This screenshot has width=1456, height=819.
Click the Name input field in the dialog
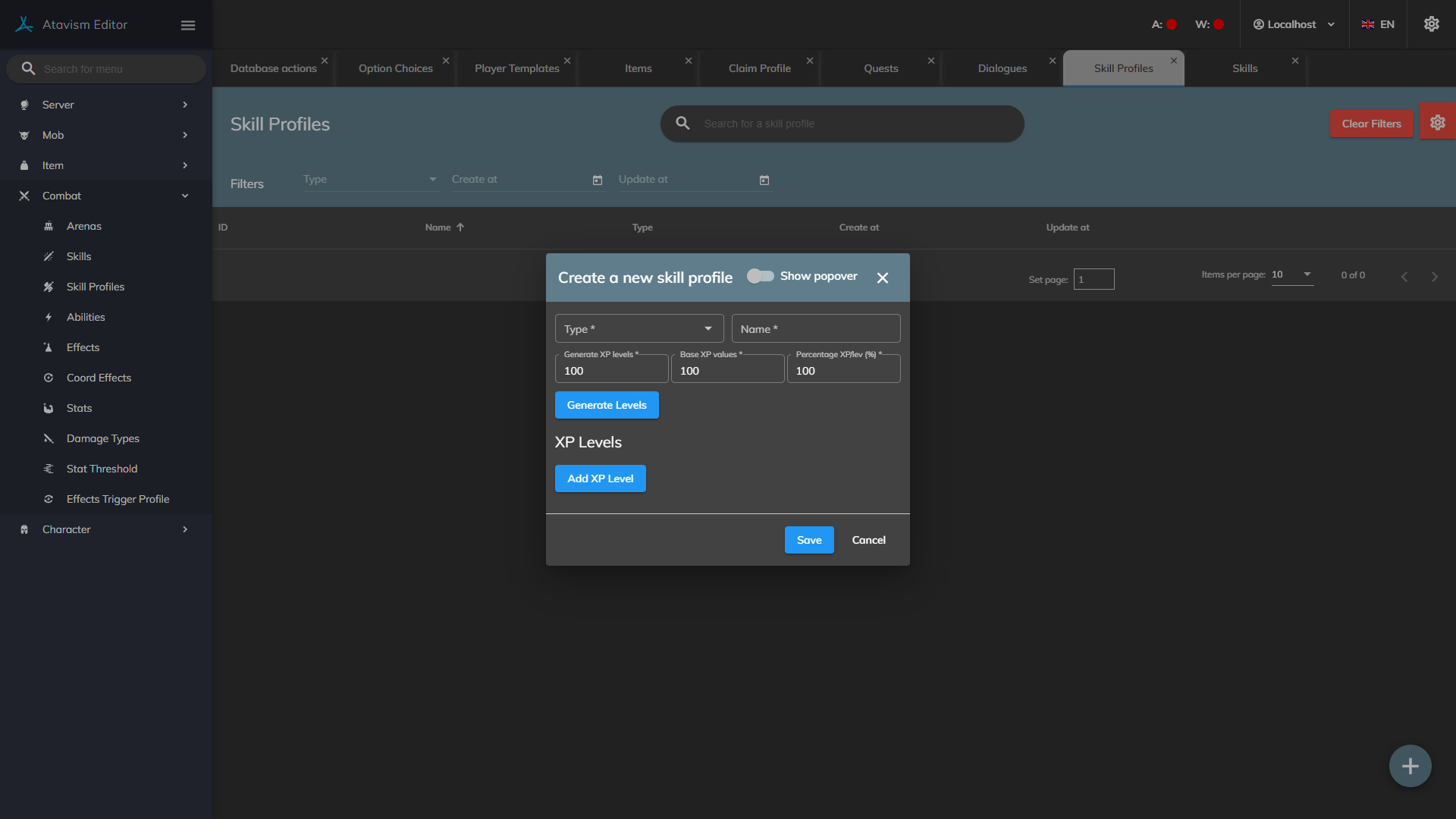point(816,329)
